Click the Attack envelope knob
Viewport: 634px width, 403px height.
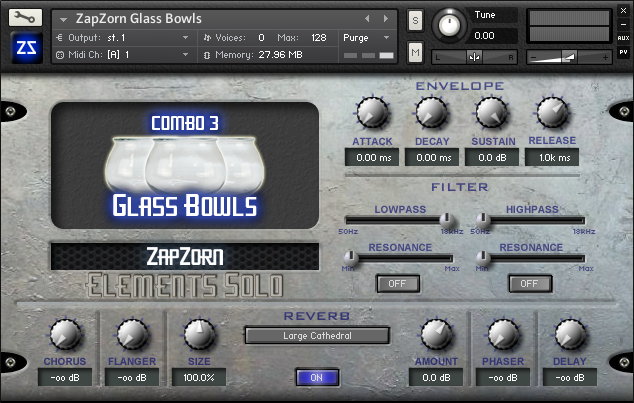(x=373, y=113)
